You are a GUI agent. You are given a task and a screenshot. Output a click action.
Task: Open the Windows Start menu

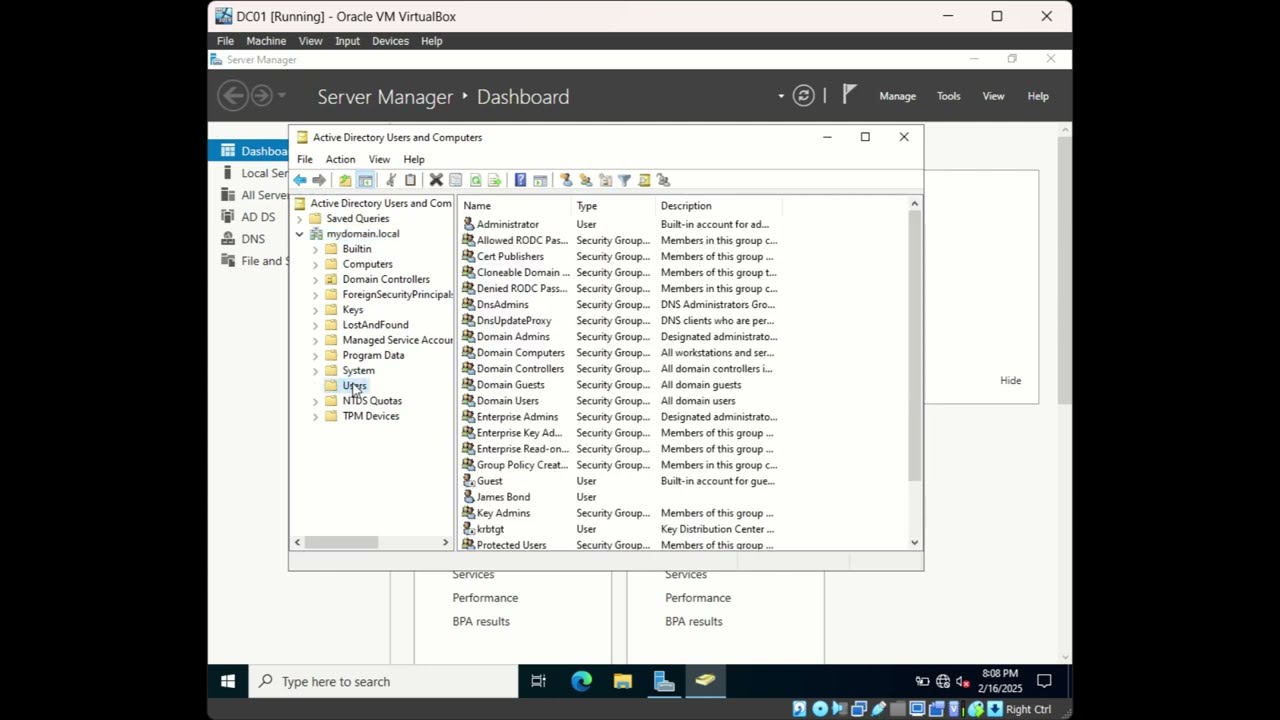click(228, 682)
